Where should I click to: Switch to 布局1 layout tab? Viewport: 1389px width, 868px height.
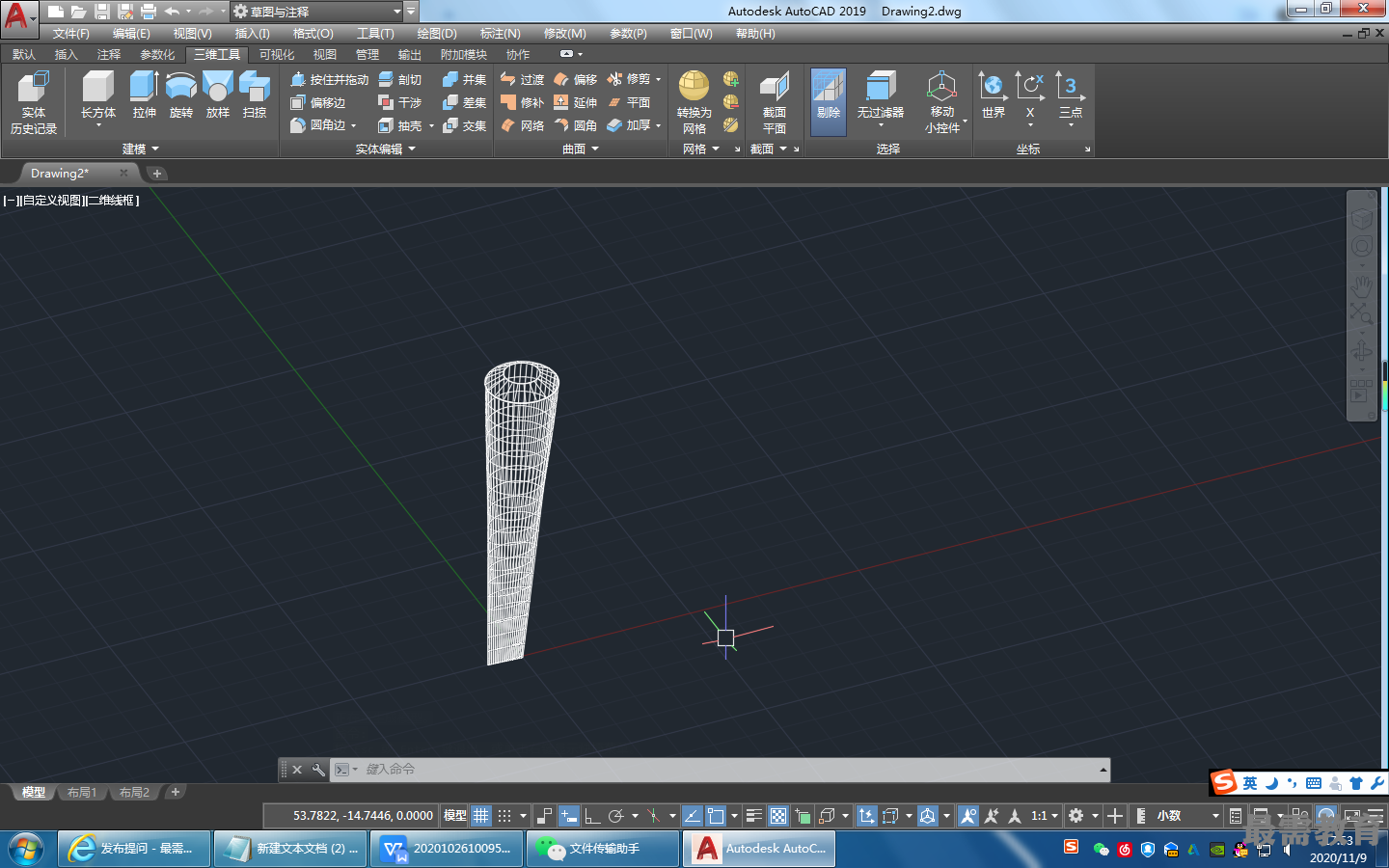[82, 793]
